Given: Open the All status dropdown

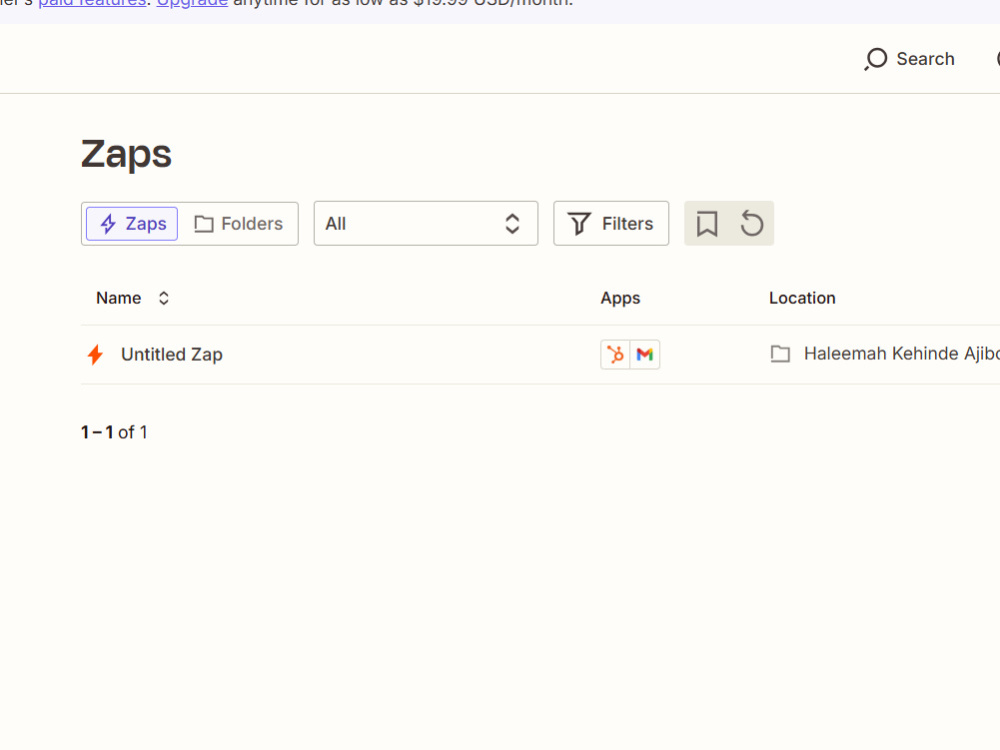Looking at the screenshot, I should click(425, 224).
